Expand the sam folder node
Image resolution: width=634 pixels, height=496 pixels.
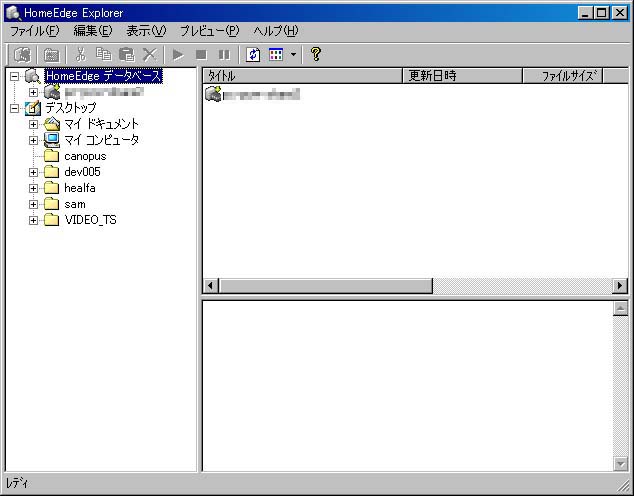[34, 204]
